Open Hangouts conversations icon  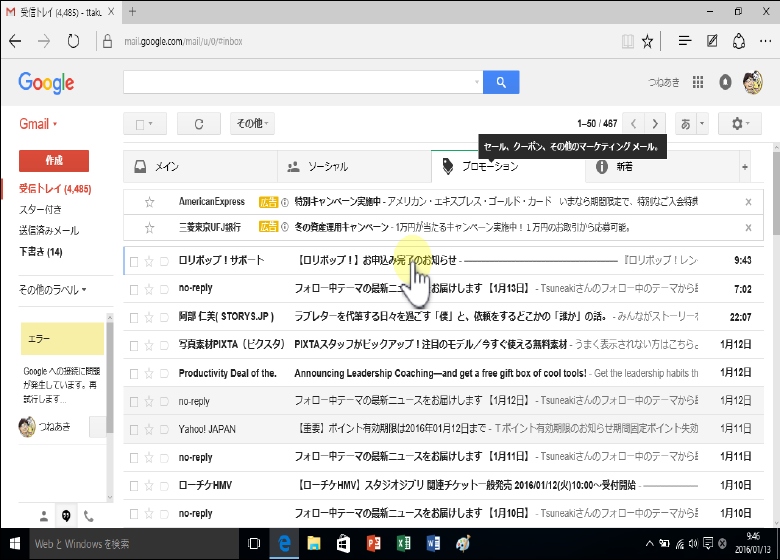[x=66, y=517]
